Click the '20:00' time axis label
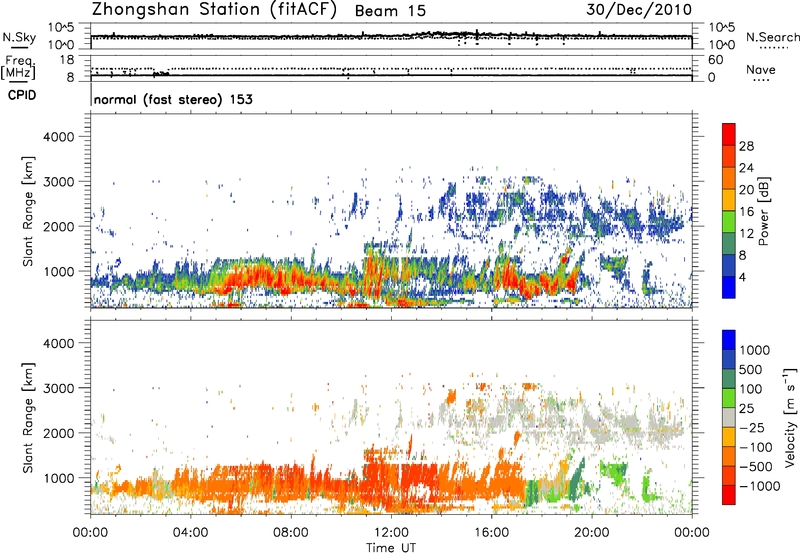 click(592, 533)
